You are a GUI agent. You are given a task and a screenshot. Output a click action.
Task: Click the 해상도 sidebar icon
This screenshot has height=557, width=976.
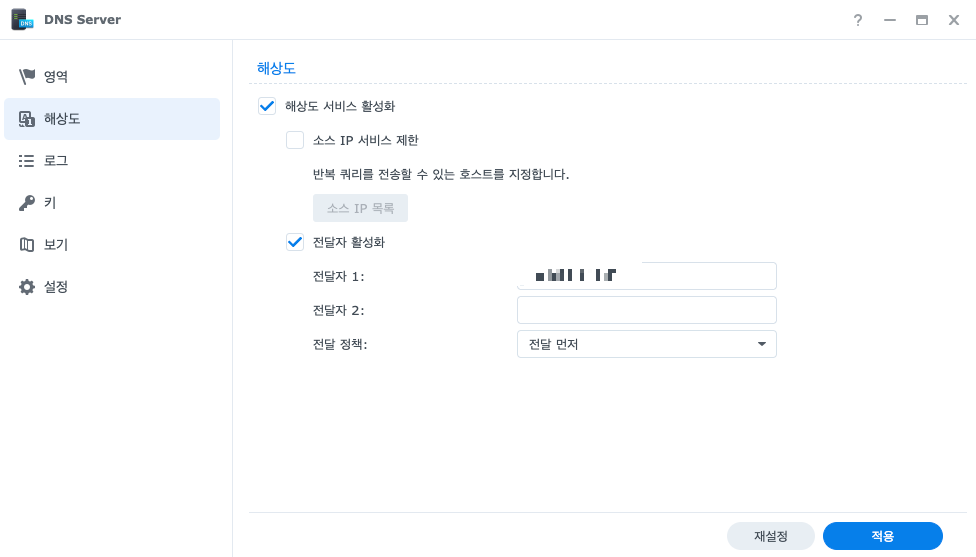pos(27,119)
